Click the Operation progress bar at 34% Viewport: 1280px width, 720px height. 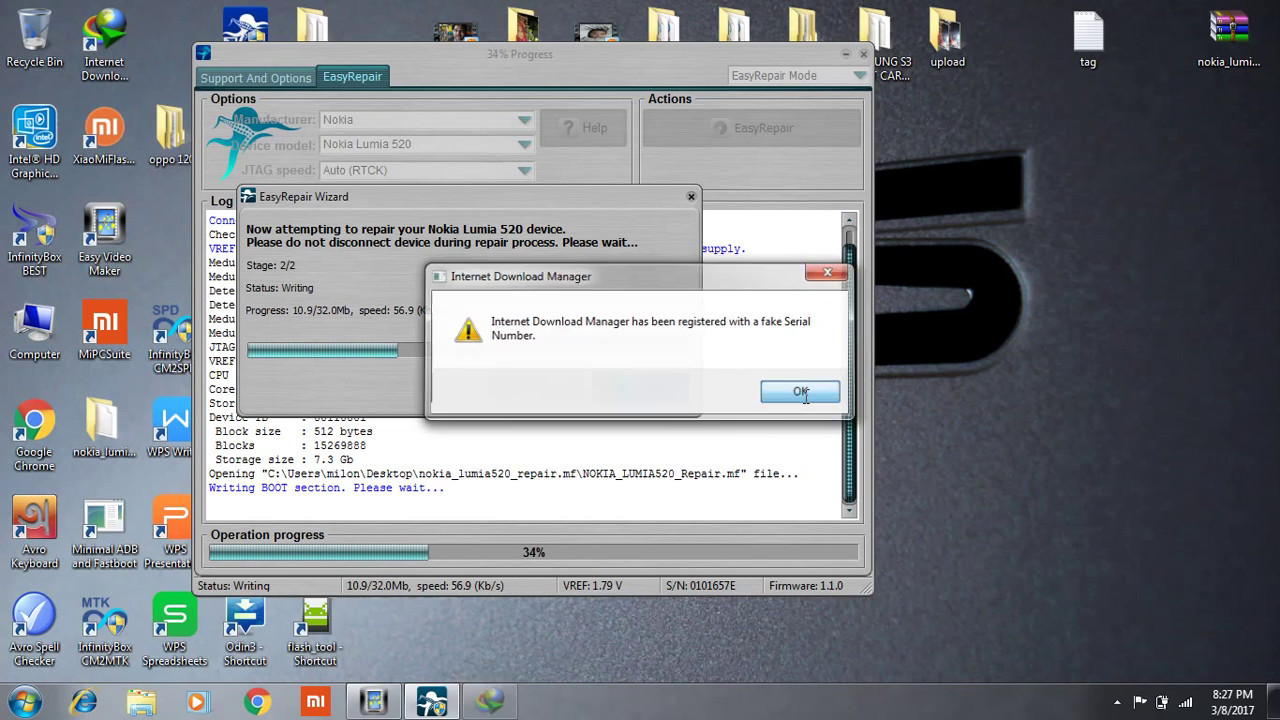533,552
